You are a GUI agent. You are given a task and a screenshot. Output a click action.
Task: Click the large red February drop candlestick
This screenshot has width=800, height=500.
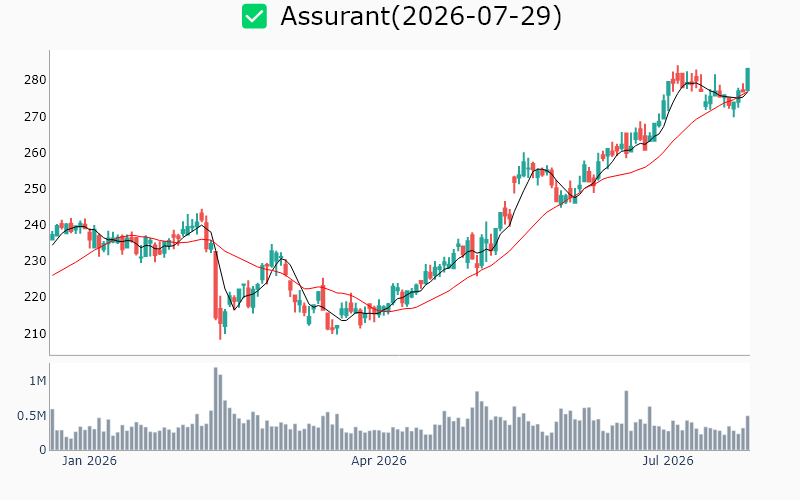pos(215,284)
